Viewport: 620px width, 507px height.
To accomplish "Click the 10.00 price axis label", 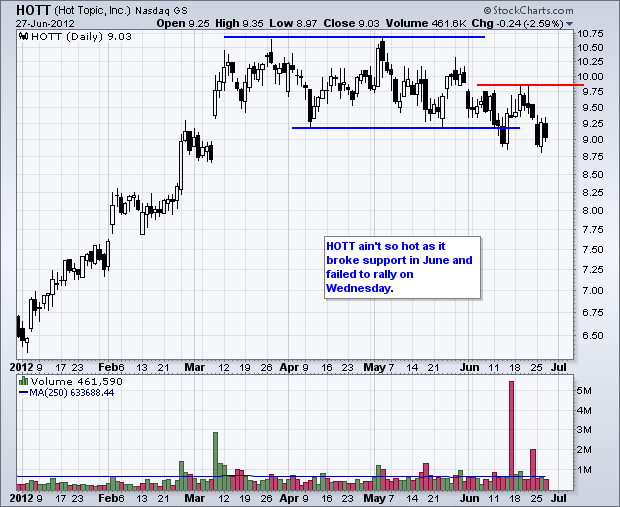I will coord(590,77).
